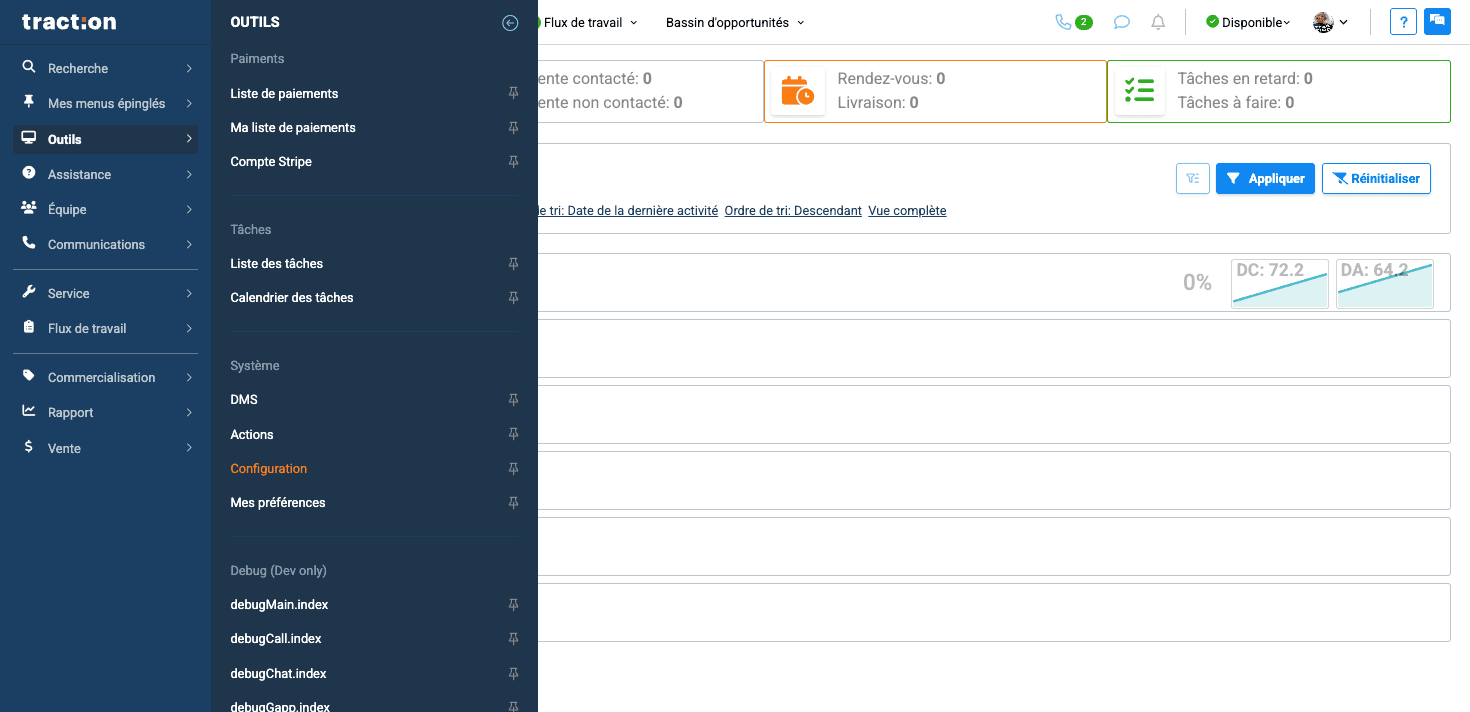Viewport: 1470px width, 712px height.
Task: Open Commercialisation sidebar menu
Action: (106, 377)
